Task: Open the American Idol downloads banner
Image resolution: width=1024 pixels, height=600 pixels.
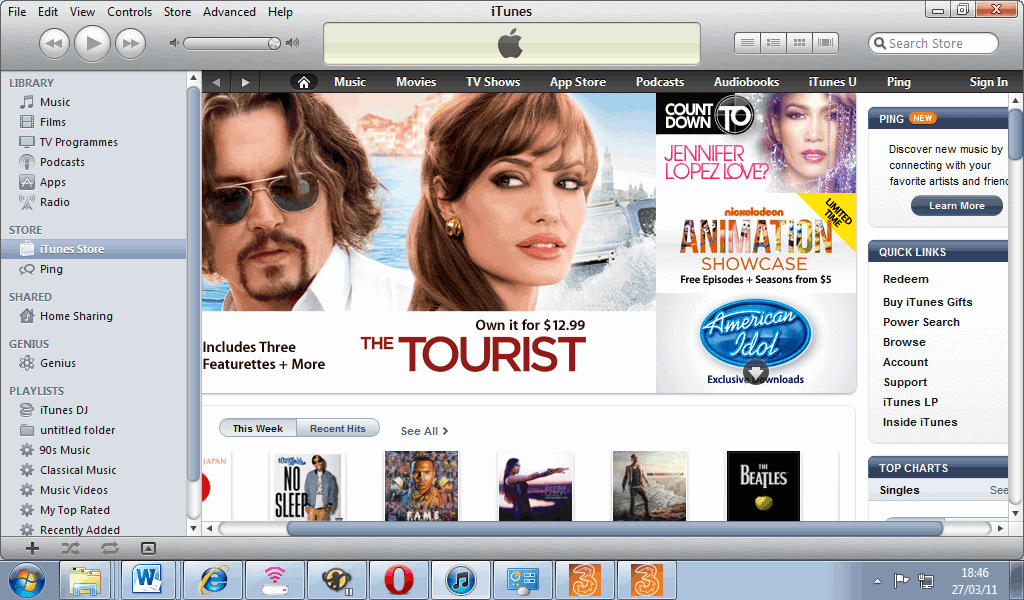Action: pyautogui.click(x=756, y=343)
